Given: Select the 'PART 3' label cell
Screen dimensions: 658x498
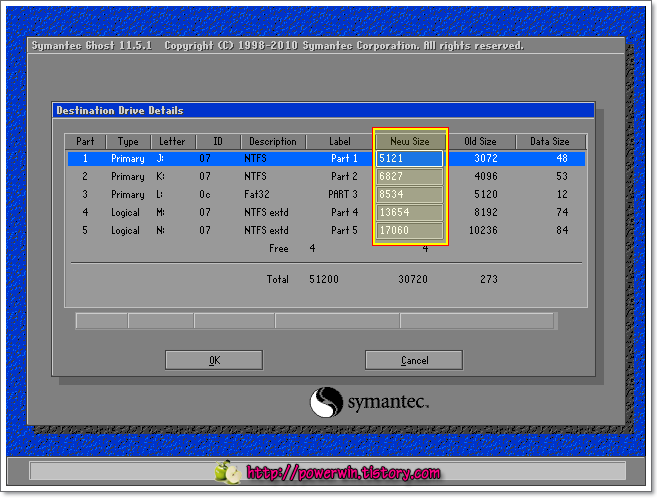Looking at the screenshot, I should pyautogui.click(x=343, y=194).
